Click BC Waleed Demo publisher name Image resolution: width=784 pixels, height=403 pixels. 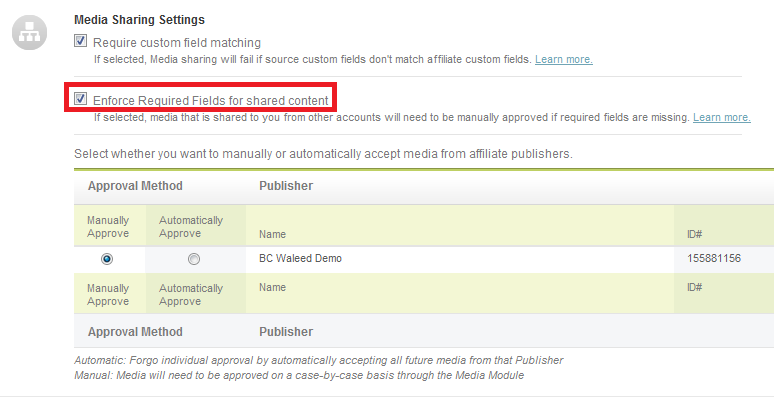(300, 258)
